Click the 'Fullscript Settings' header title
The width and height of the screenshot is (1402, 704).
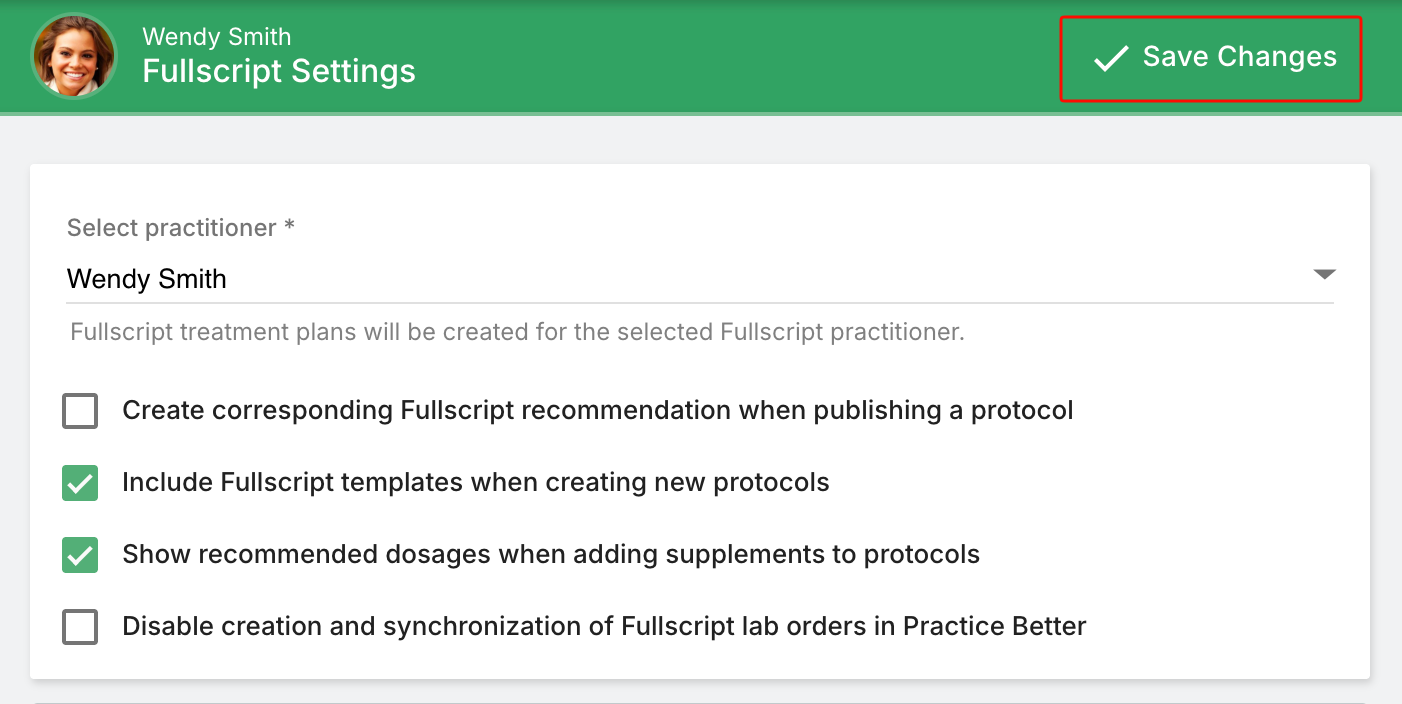click(279, 72)
